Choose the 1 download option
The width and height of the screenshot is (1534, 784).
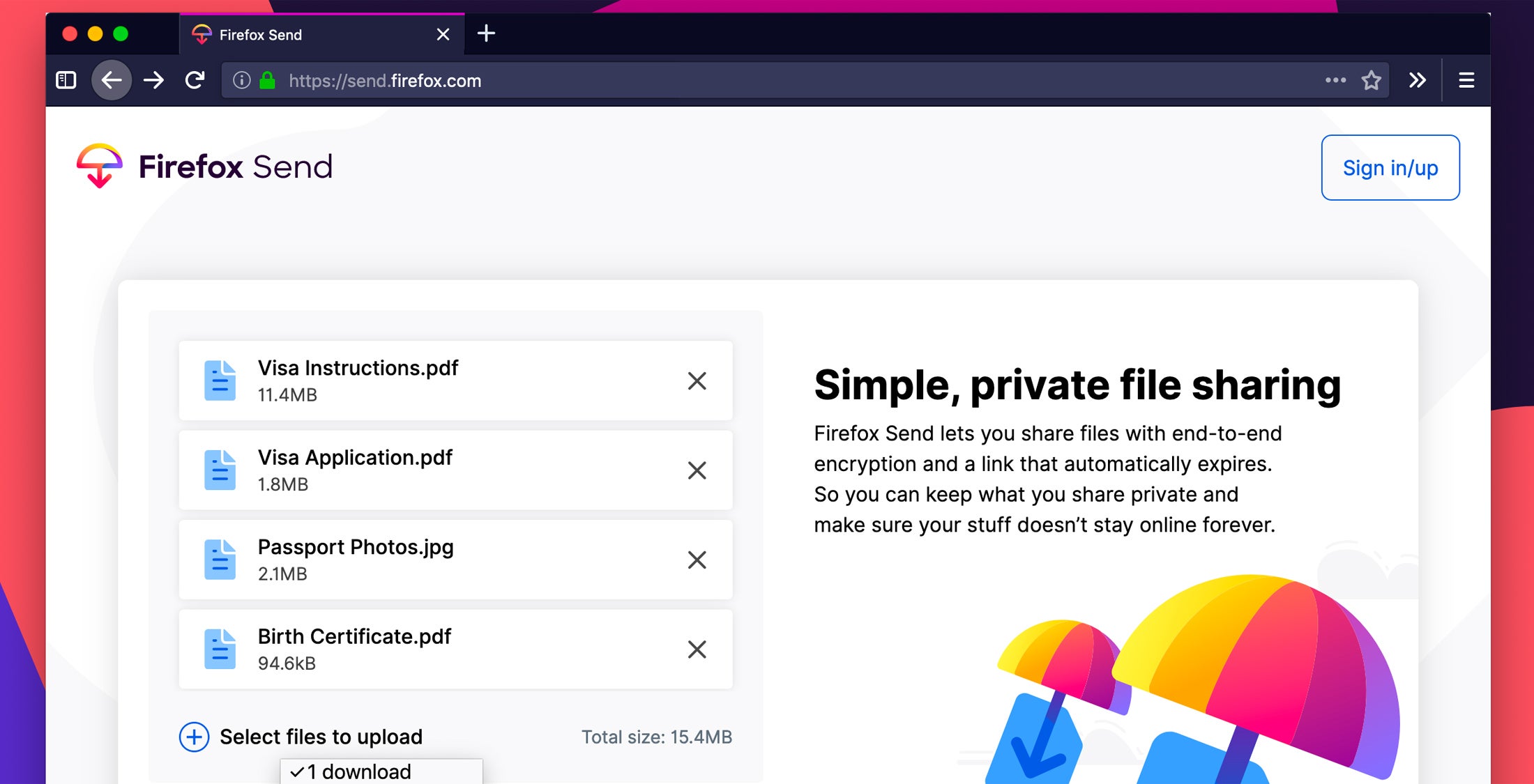pyautogui.click(x=381, y=771)
